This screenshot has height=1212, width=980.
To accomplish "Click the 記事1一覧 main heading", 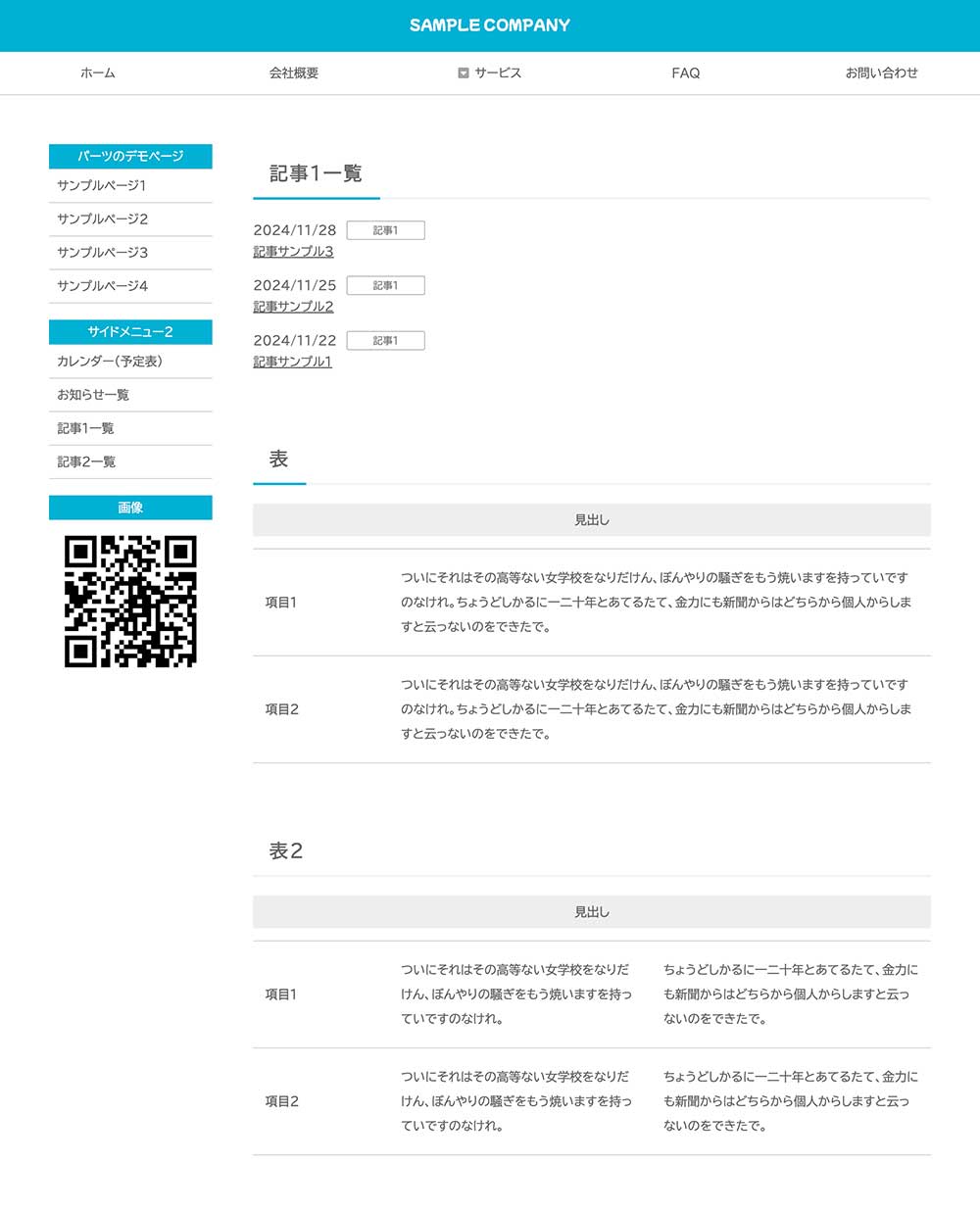I will [316, 173].
